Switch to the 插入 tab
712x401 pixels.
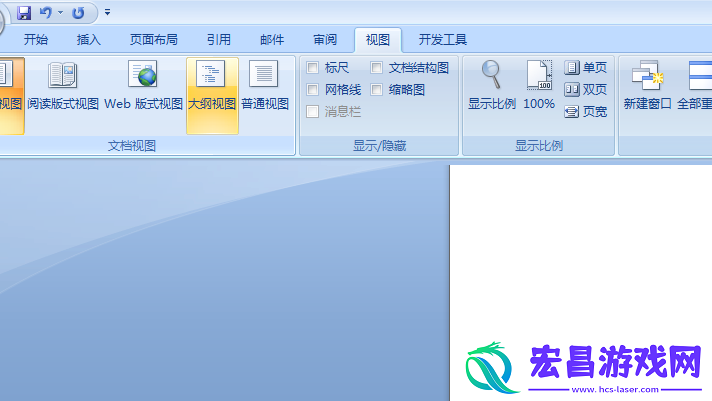[x=89, y=40]
